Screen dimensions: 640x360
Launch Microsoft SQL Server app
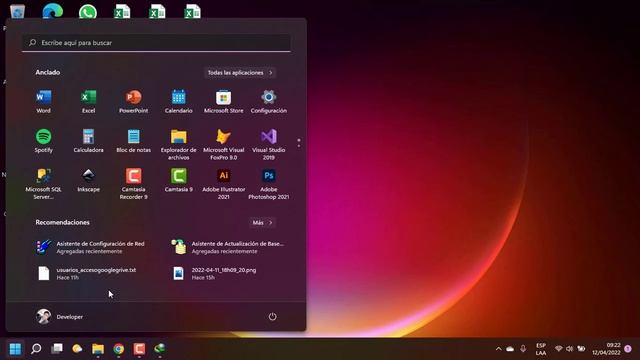(44, 184)
